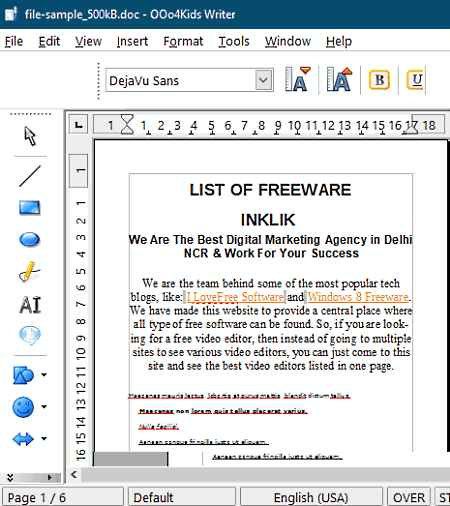The width and height of the screenshot is (450, 506).
Task: Select the Rectangle drawing tool
Action: pos(30,208)
